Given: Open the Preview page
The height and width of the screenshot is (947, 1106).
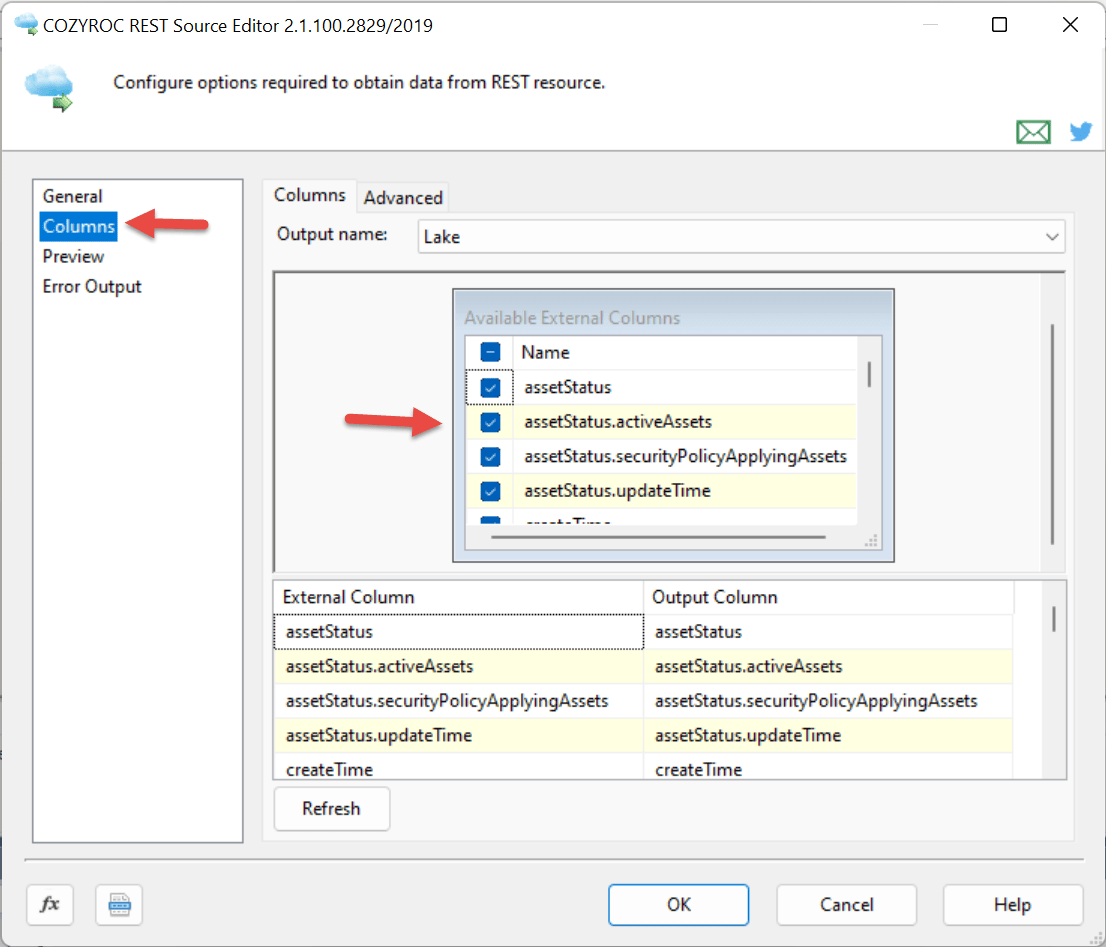Looking at the screenshot, I should (x=73, y=257).
